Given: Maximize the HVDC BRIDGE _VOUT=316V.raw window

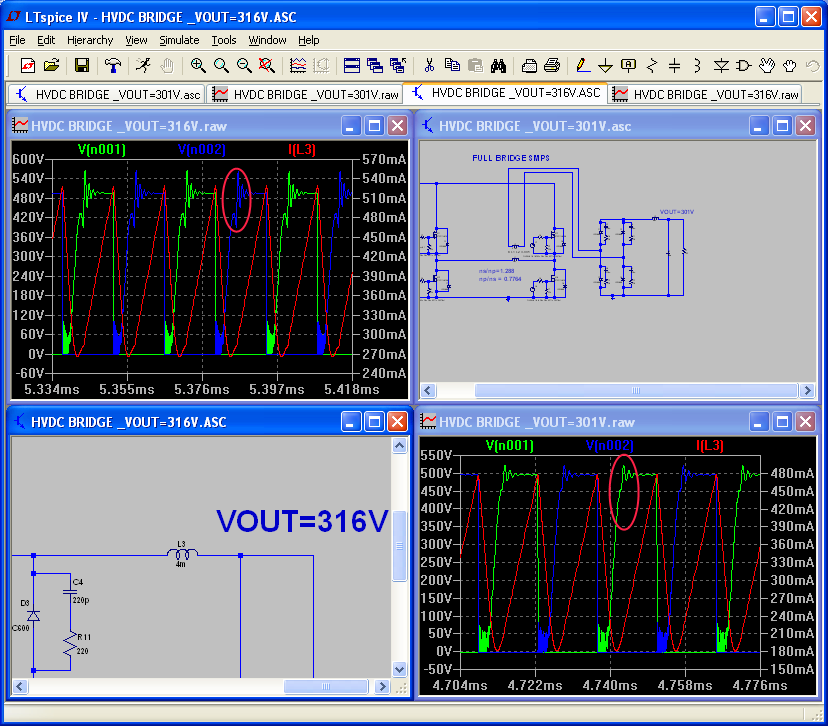Looking at the screenshot, I should click(x=374, y=126).
